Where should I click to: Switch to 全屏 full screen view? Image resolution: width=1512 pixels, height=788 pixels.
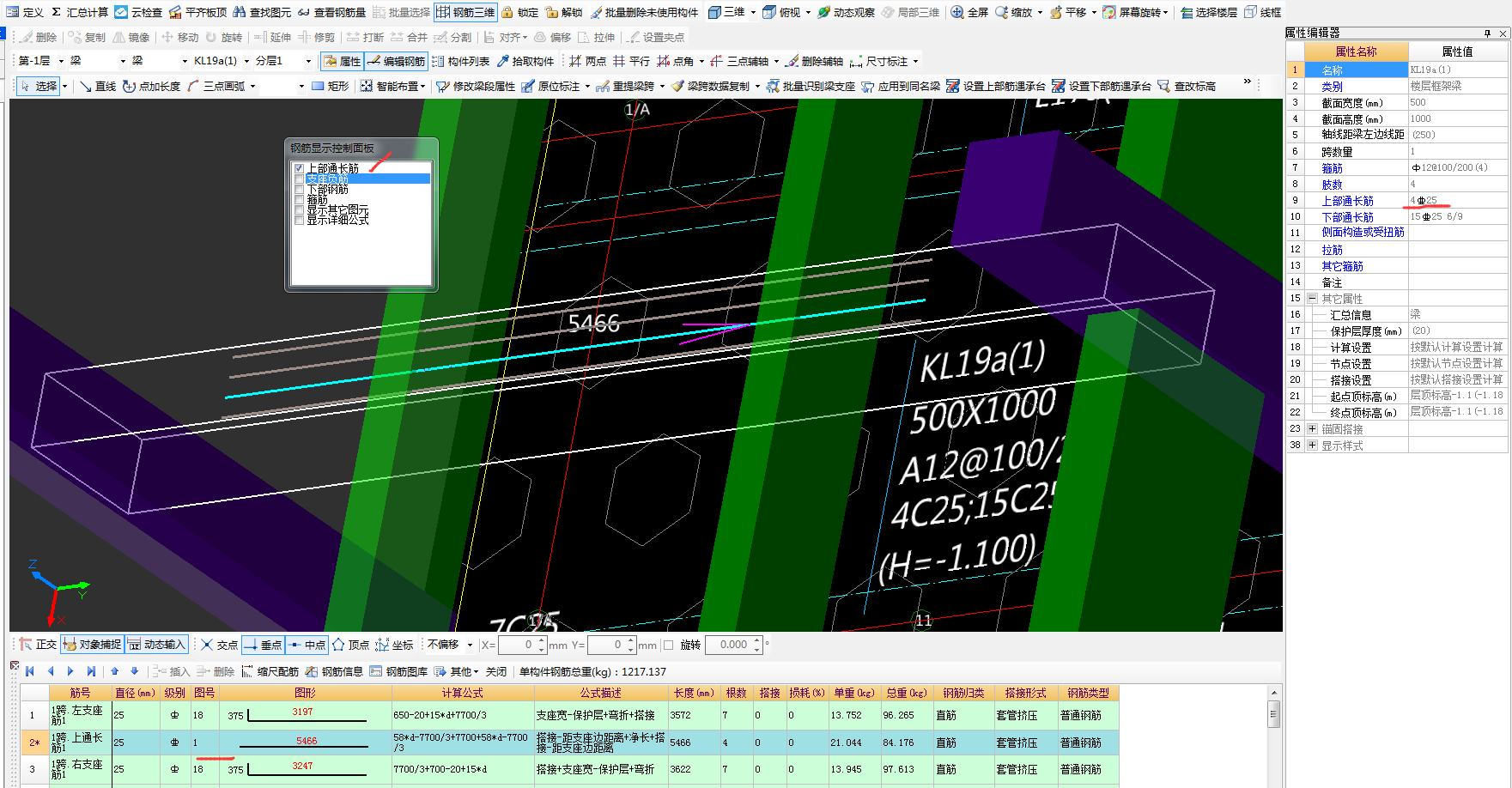click(969, 12)
